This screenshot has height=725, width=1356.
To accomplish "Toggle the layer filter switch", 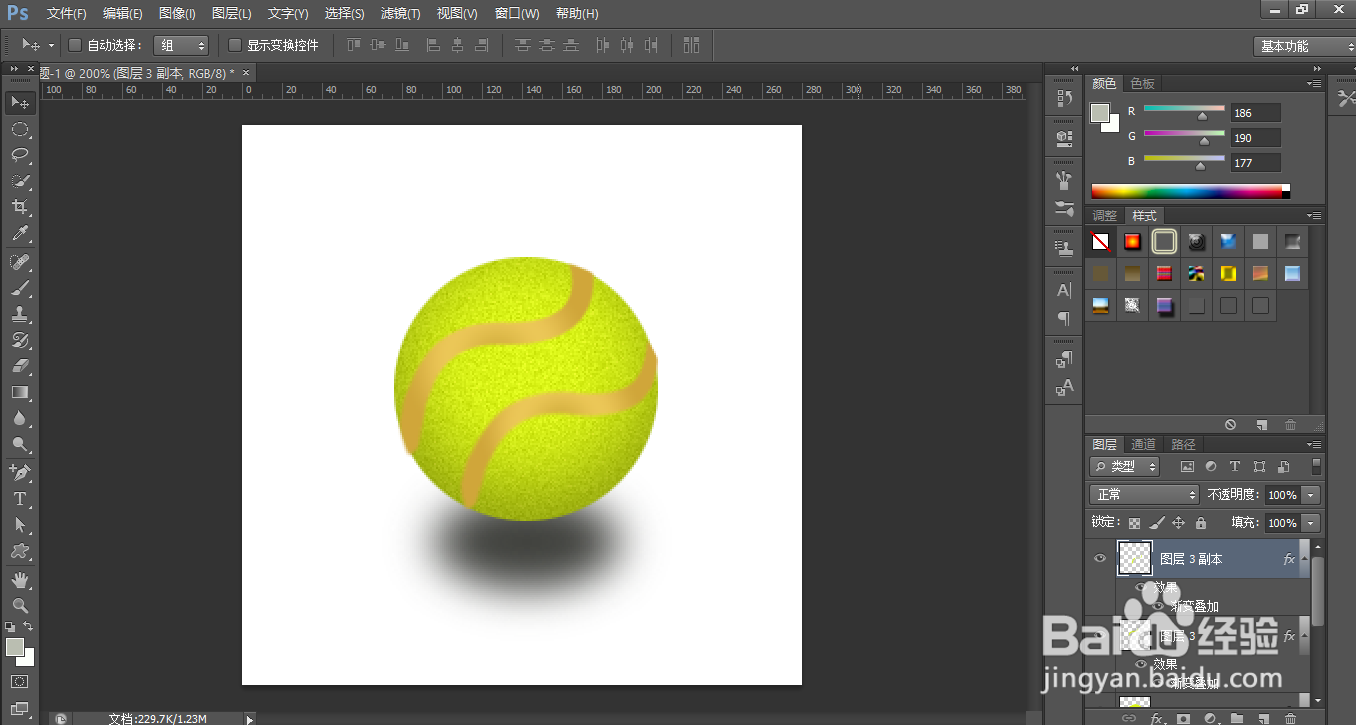I will 1316,466.
